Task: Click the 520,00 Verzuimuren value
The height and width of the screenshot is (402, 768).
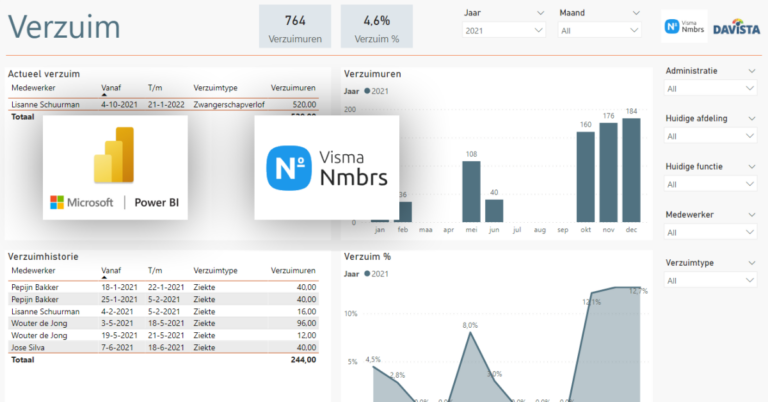Action: 304,105
